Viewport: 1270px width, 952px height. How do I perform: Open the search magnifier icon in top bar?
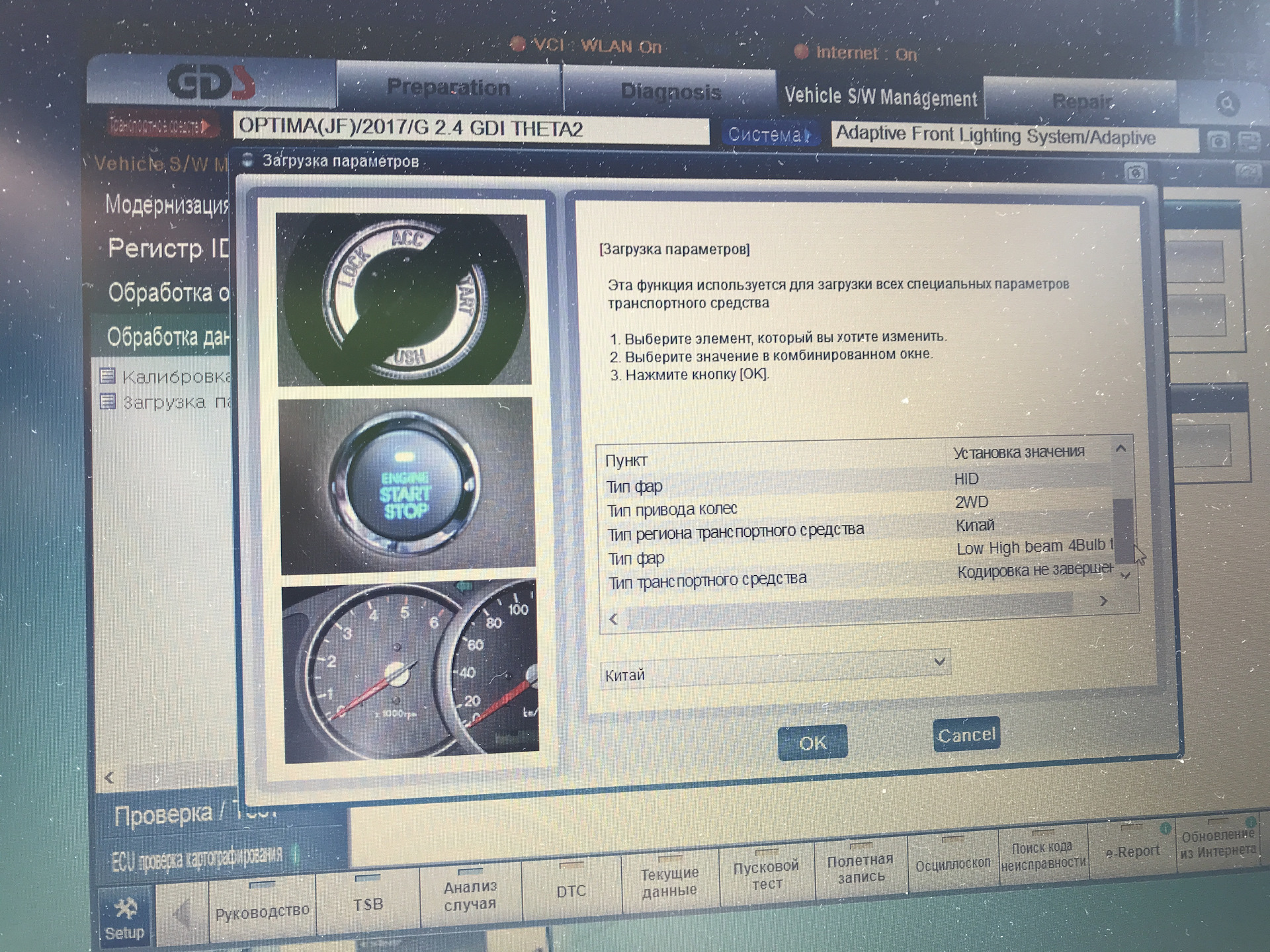coord(1227,104)
